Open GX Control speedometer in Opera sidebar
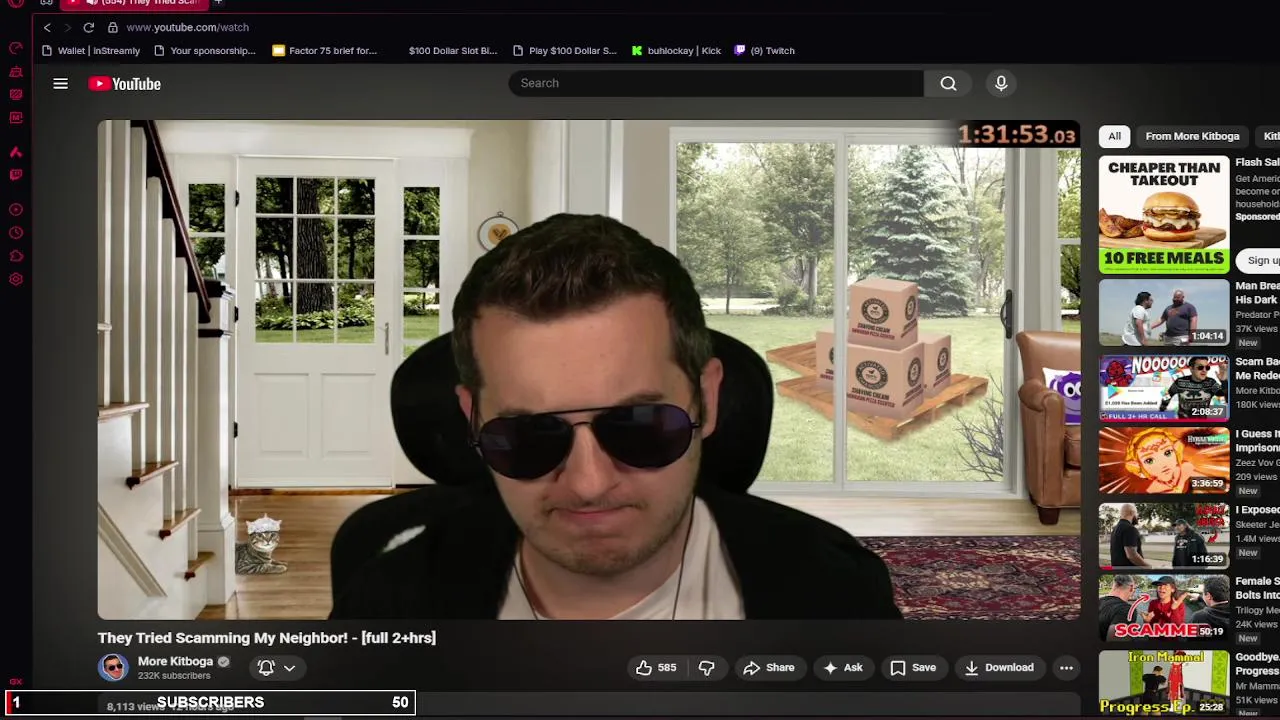The width and height of the screenshot is (1280, 720). (x=16, y=48)
